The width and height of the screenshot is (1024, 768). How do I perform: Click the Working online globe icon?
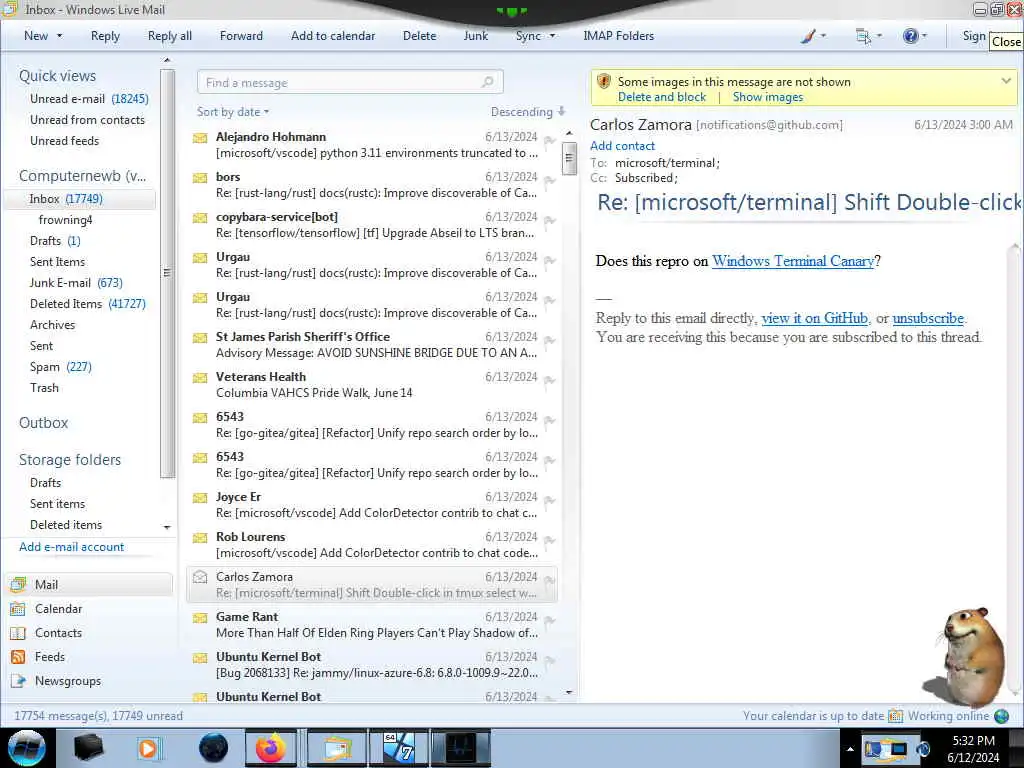coord(1001,716)
